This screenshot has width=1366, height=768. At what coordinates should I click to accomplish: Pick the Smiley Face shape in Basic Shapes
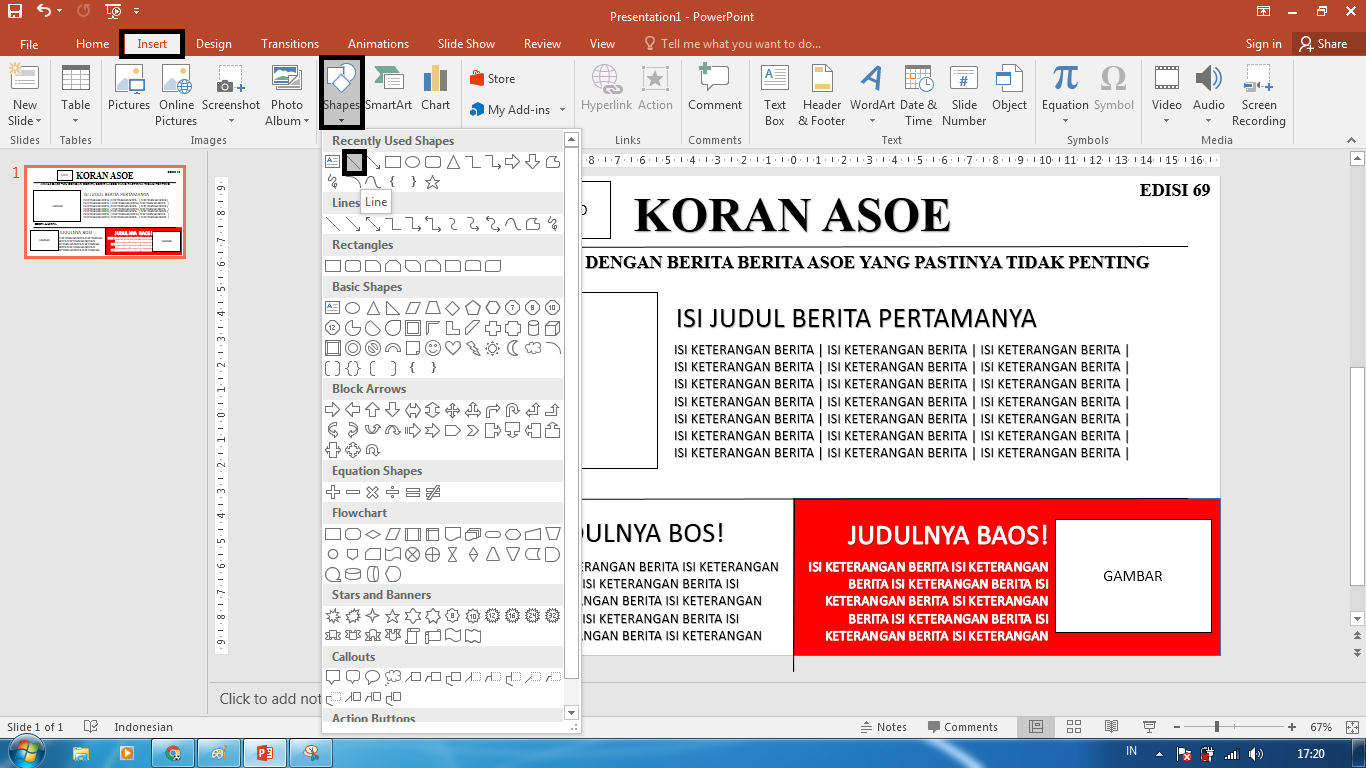432,348
